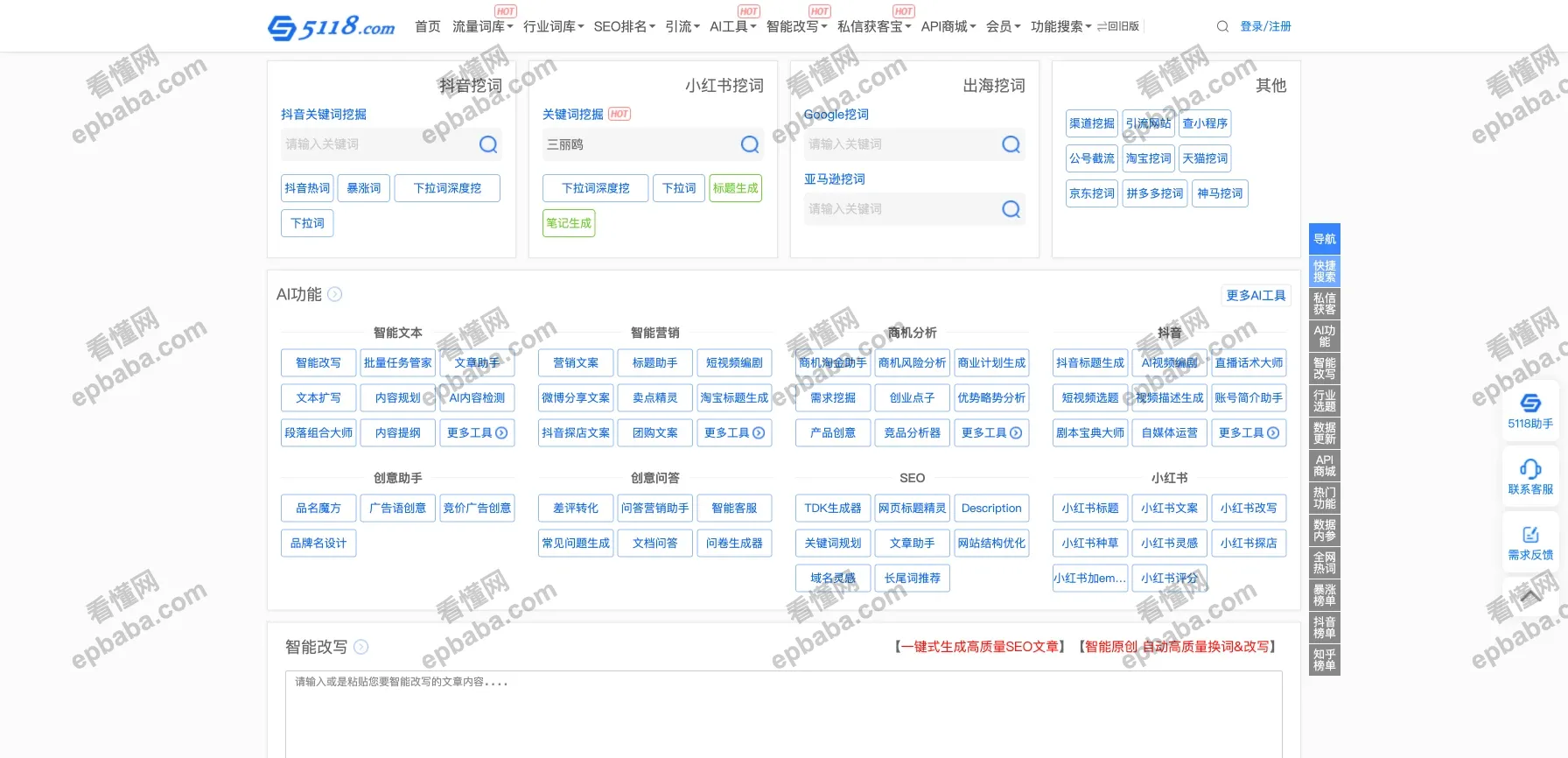The height and width of the screenshot is (758, 1568).
Task: Run the Google挖词 search icon
Action: [x=1011, y=144]
